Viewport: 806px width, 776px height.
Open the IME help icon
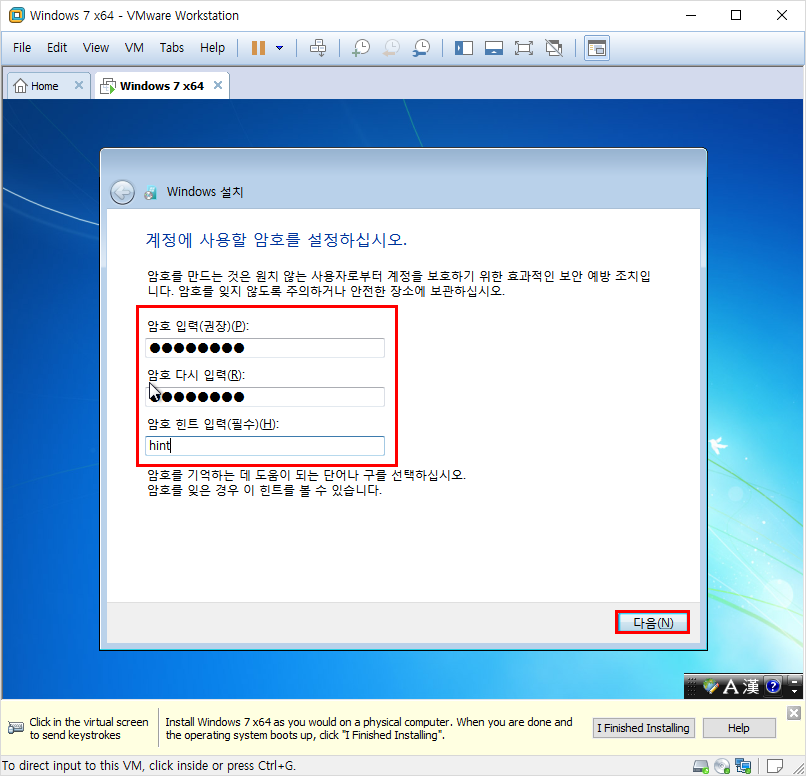773,686
